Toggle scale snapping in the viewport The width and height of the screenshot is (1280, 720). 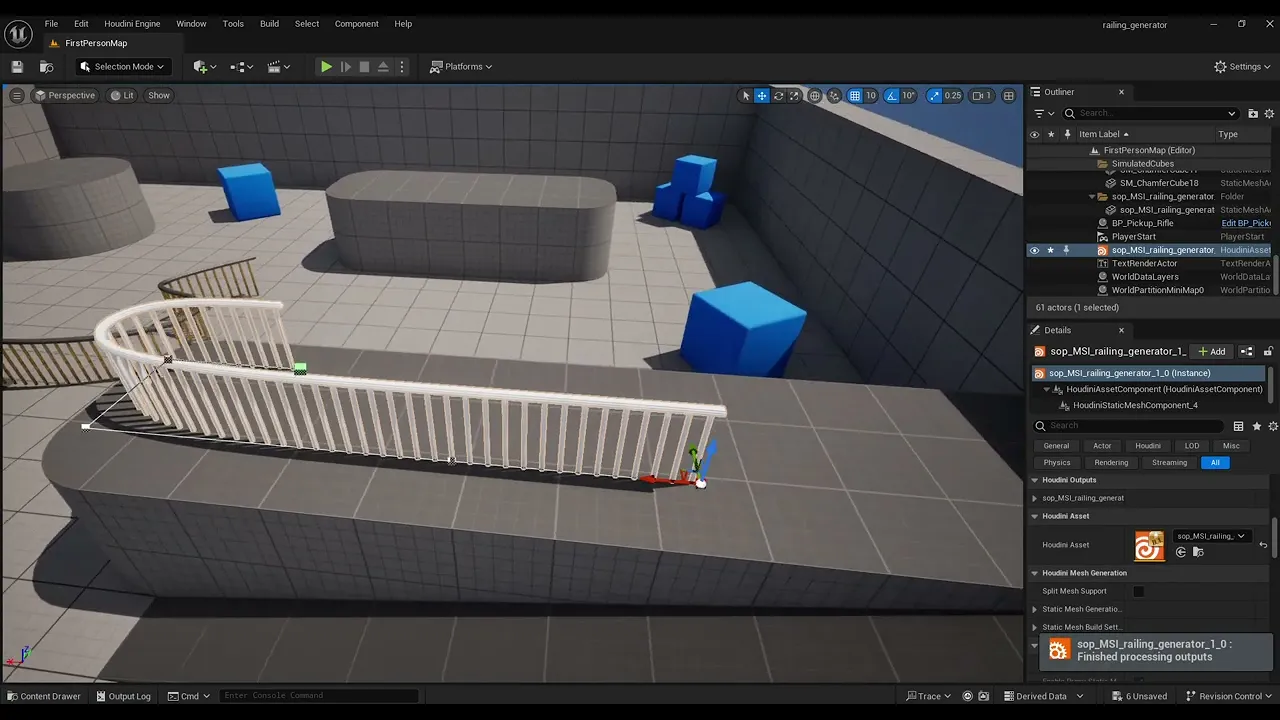point(934,96)
